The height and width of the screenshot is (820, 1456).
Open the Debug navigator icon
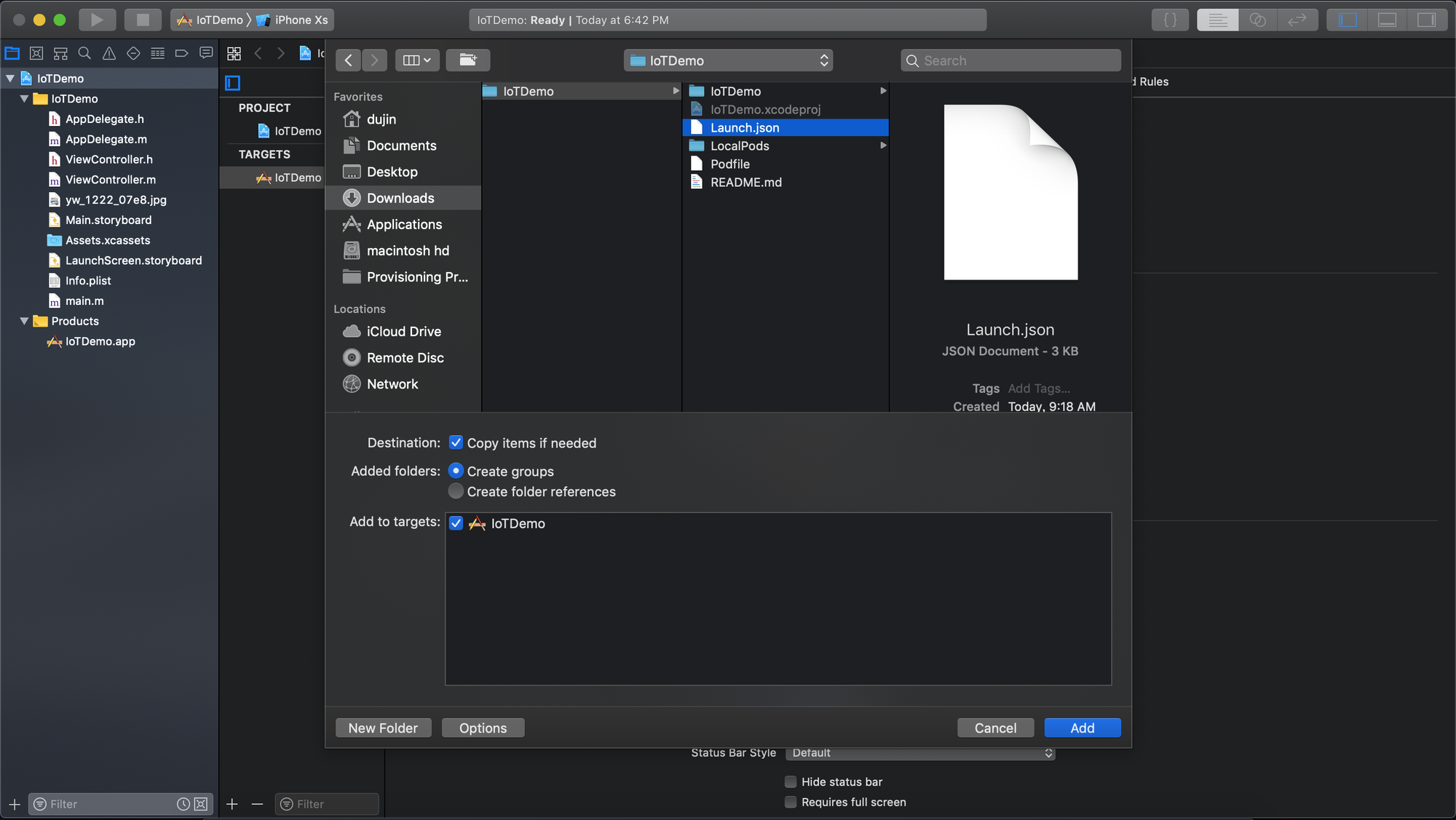(157, 53)
